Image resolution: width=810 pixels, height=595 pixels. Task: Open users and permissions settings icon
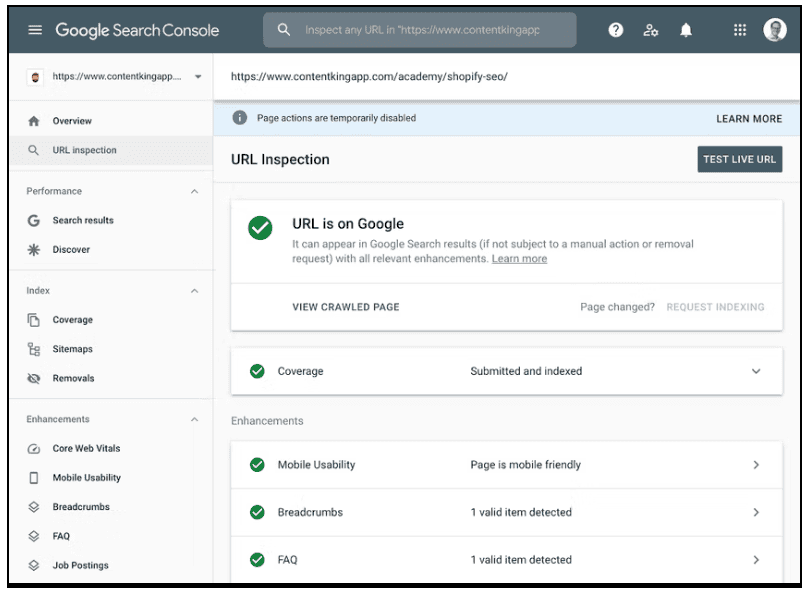650,30
